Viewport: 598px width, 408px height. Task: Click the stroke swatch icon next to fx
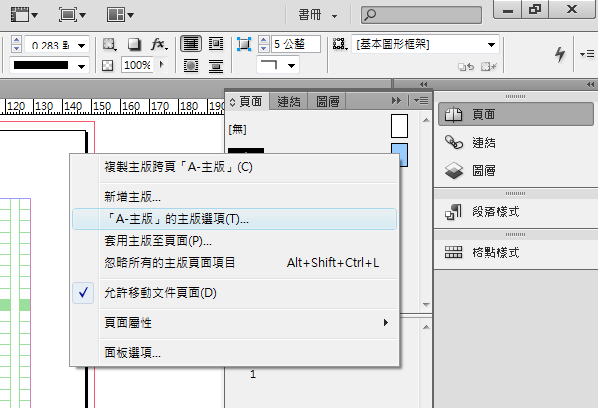pos(109,44)
